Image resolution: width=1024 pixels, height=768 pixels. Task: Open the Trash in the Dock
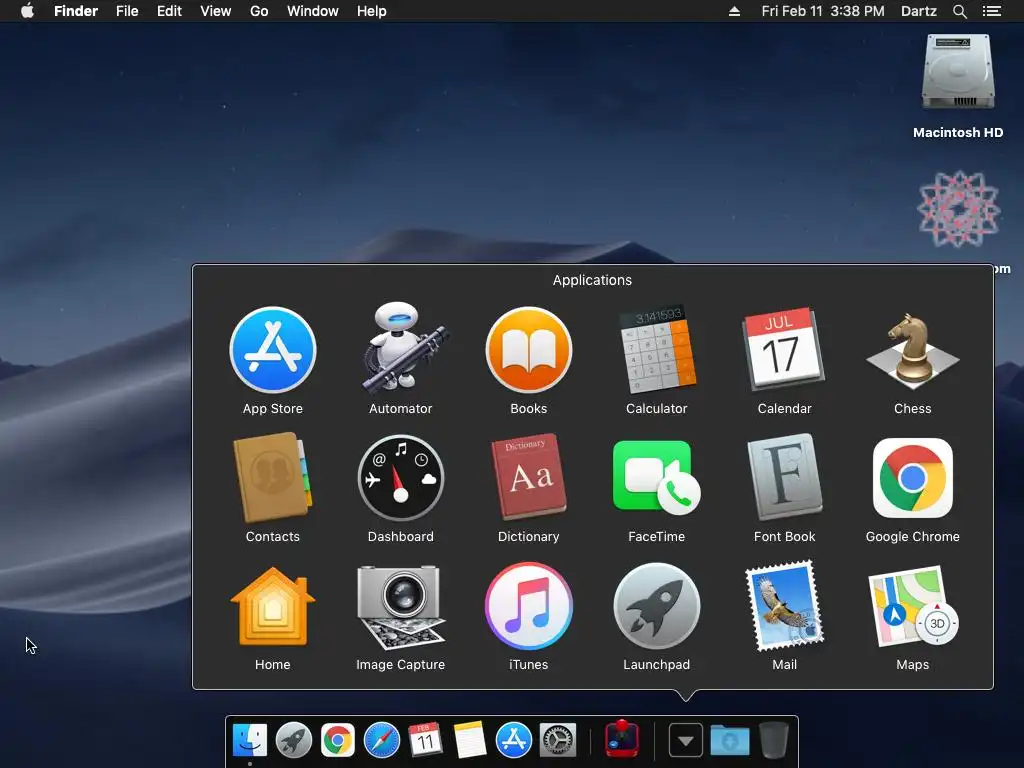(774, 741)
